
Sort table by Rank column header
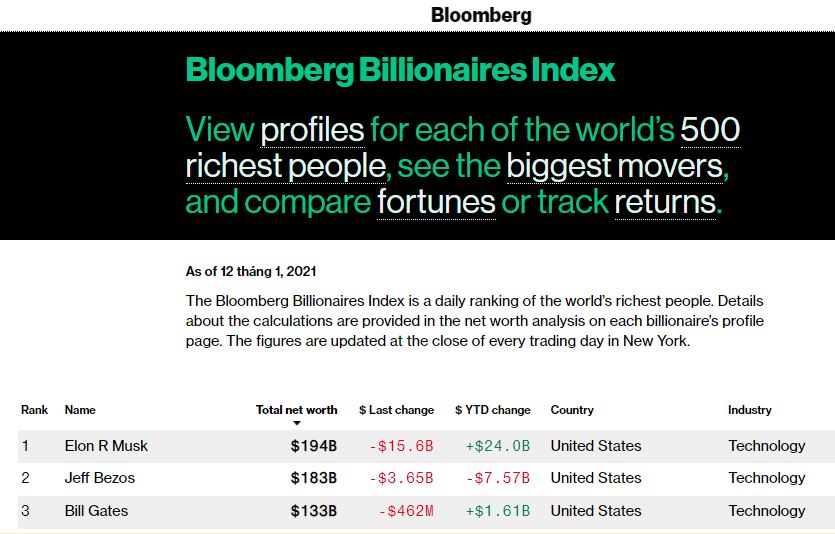point(34,410)
